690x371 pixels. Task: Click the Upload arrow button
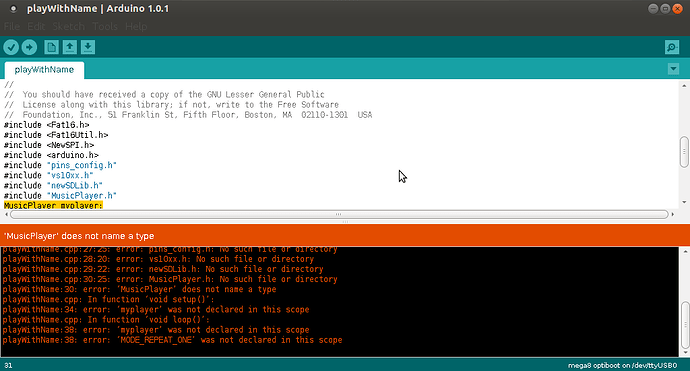click(29, 47)
